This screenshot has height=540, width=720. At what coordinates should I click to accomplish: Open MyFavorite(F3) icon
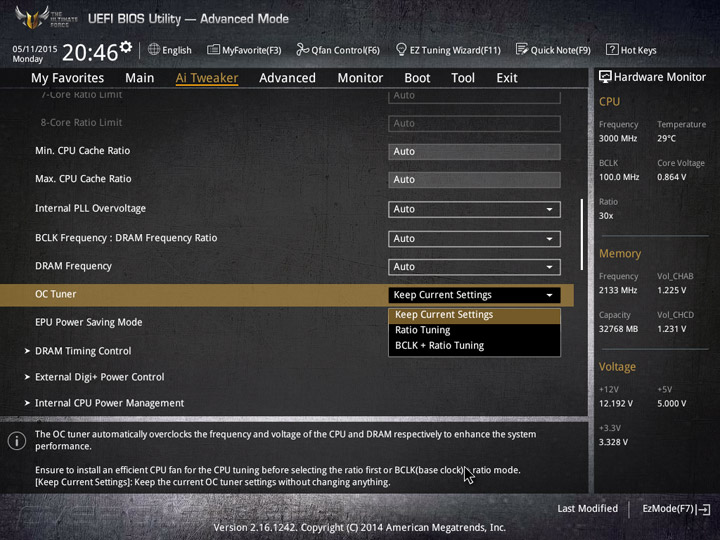tap(213, 50)
